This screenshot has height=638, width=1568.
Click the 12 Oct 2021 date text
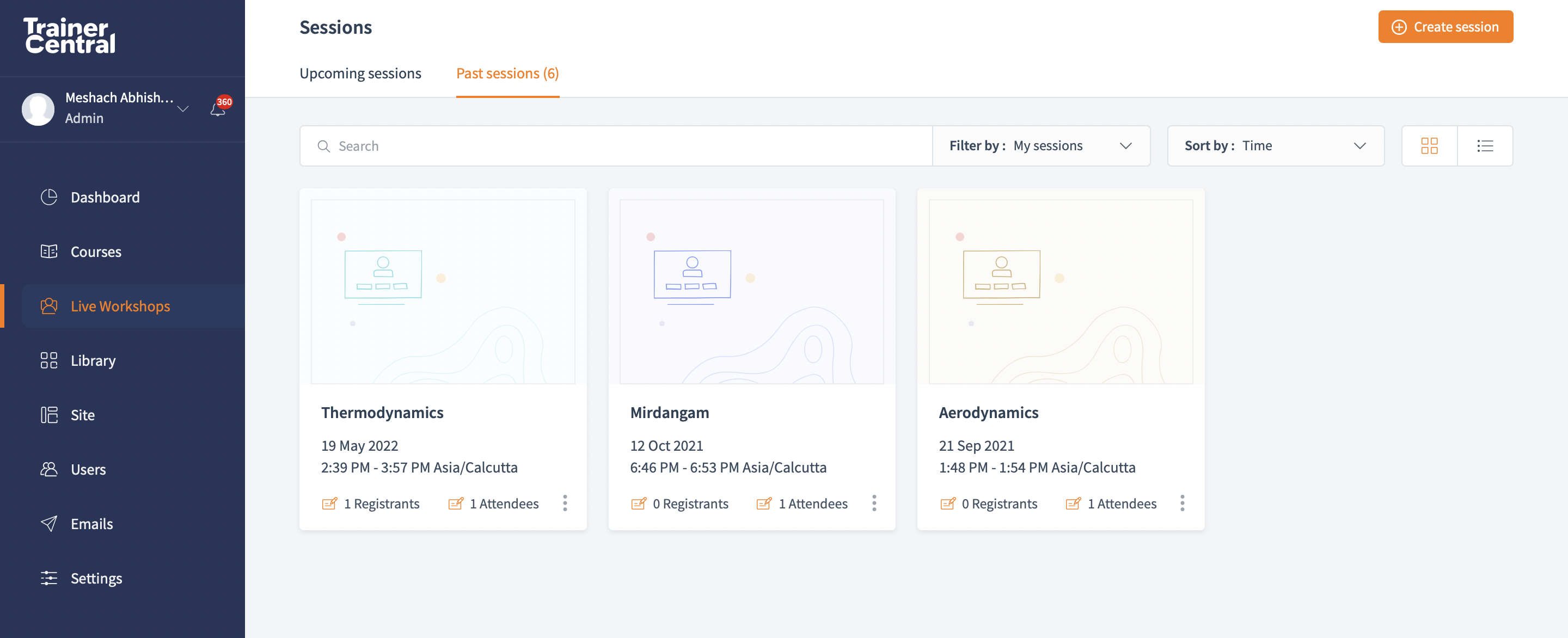(666, 446)
